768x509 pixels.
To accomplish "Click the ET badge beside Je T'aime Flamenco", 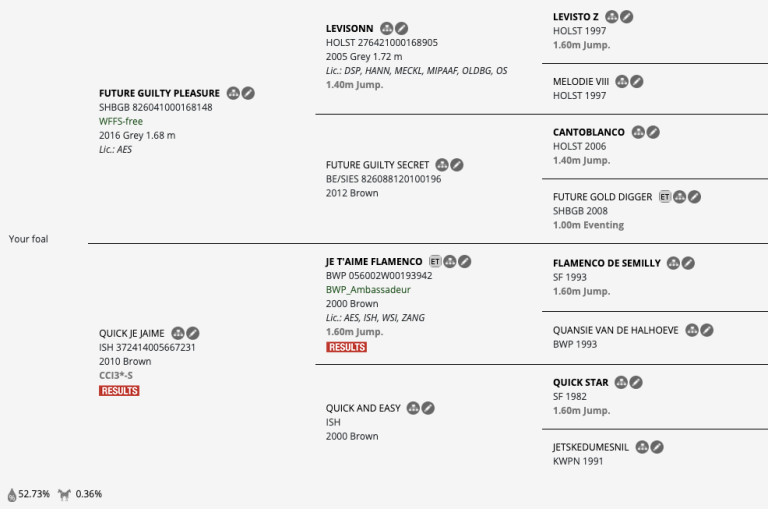I will coord(435,261).
